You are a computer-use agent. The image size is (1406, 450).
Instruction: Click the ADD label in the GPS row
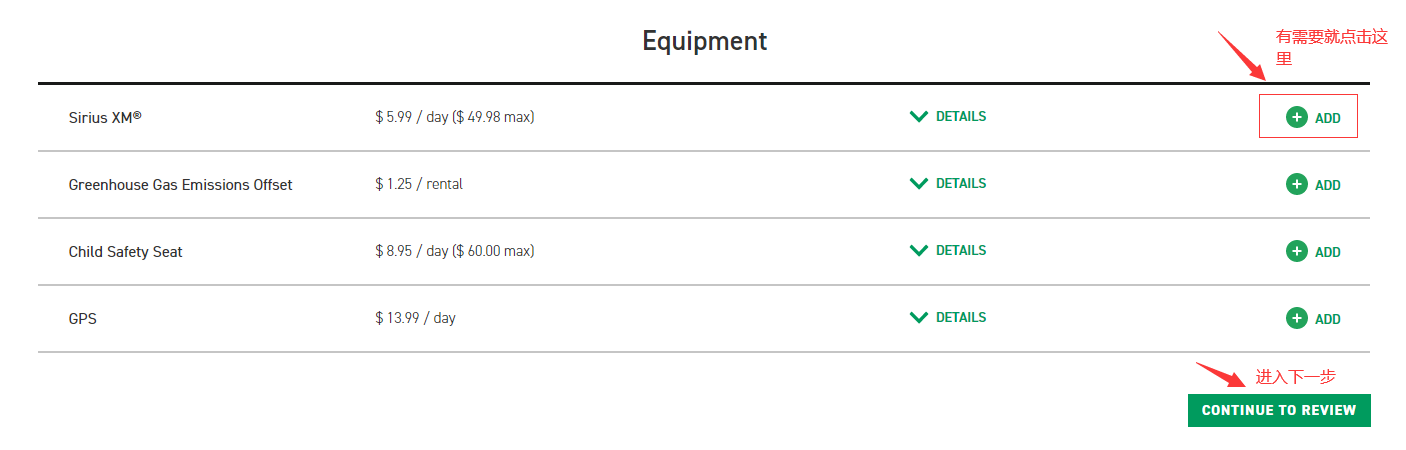(x=1327, y=319)
